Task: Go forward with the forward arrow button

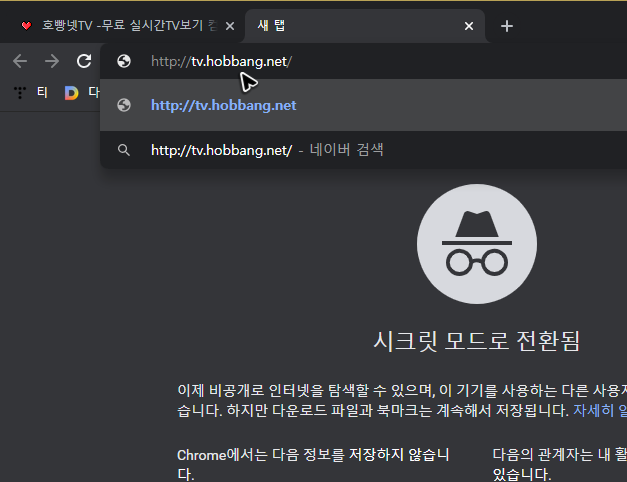Action: pyautogui.click(x=52, y=61)
